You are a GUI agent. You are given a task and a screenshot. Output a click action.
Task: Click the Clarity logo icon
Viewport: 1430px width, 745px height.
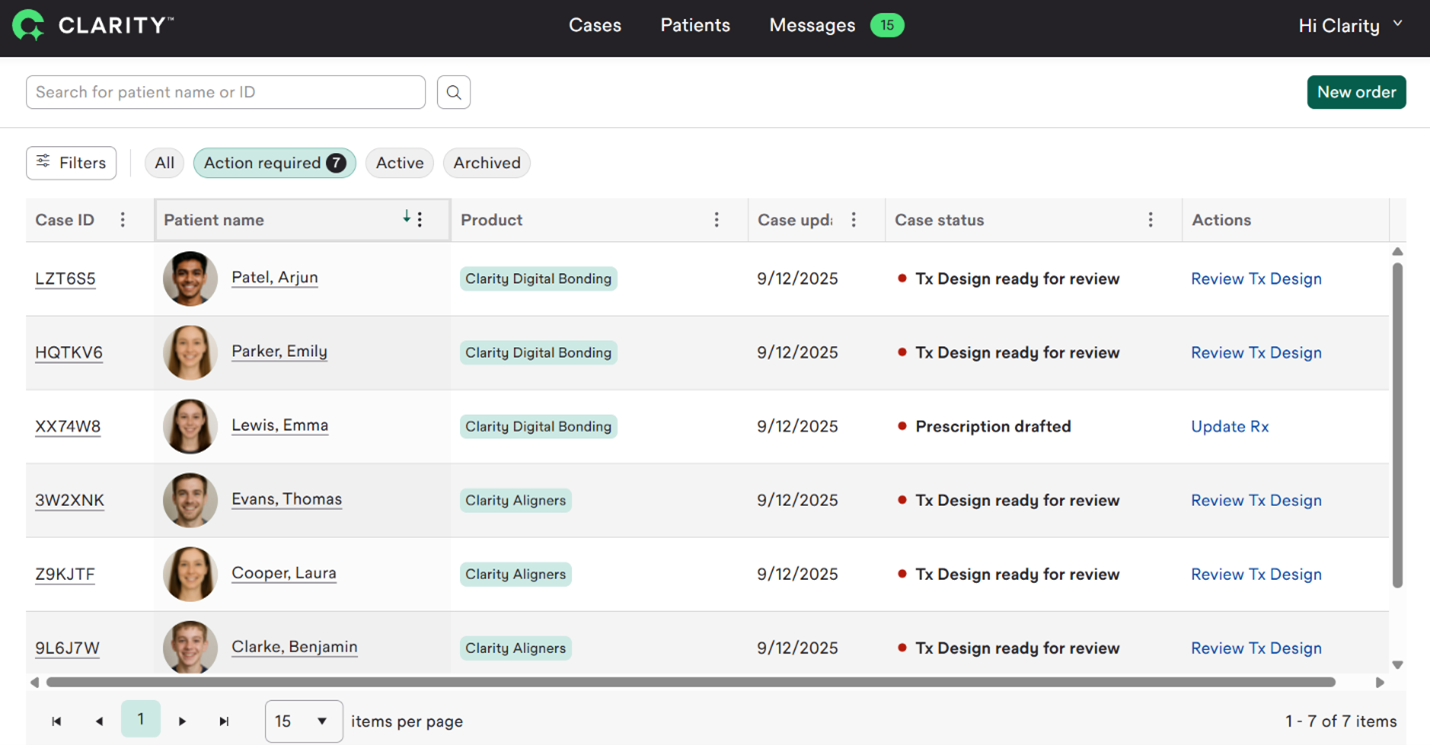click(28, 25)
